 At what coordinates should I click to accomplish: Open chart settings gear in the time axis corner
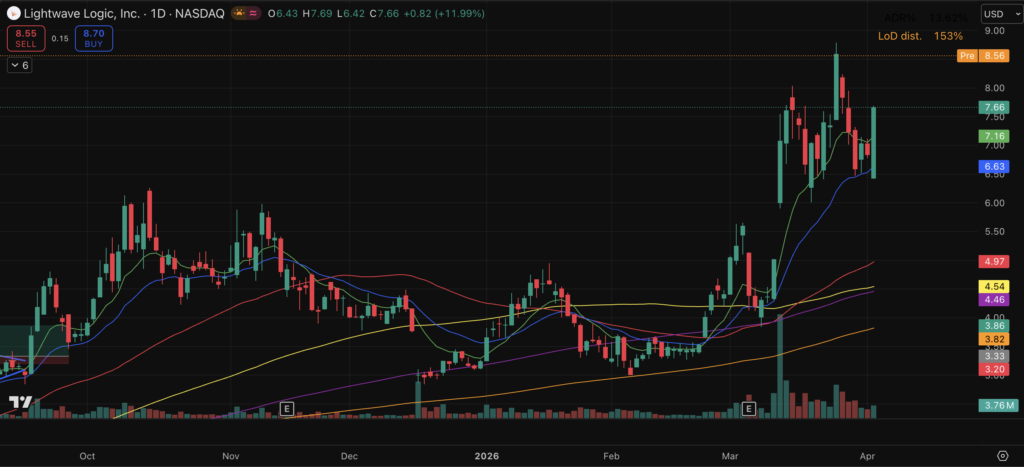(x=1001, y=455)
